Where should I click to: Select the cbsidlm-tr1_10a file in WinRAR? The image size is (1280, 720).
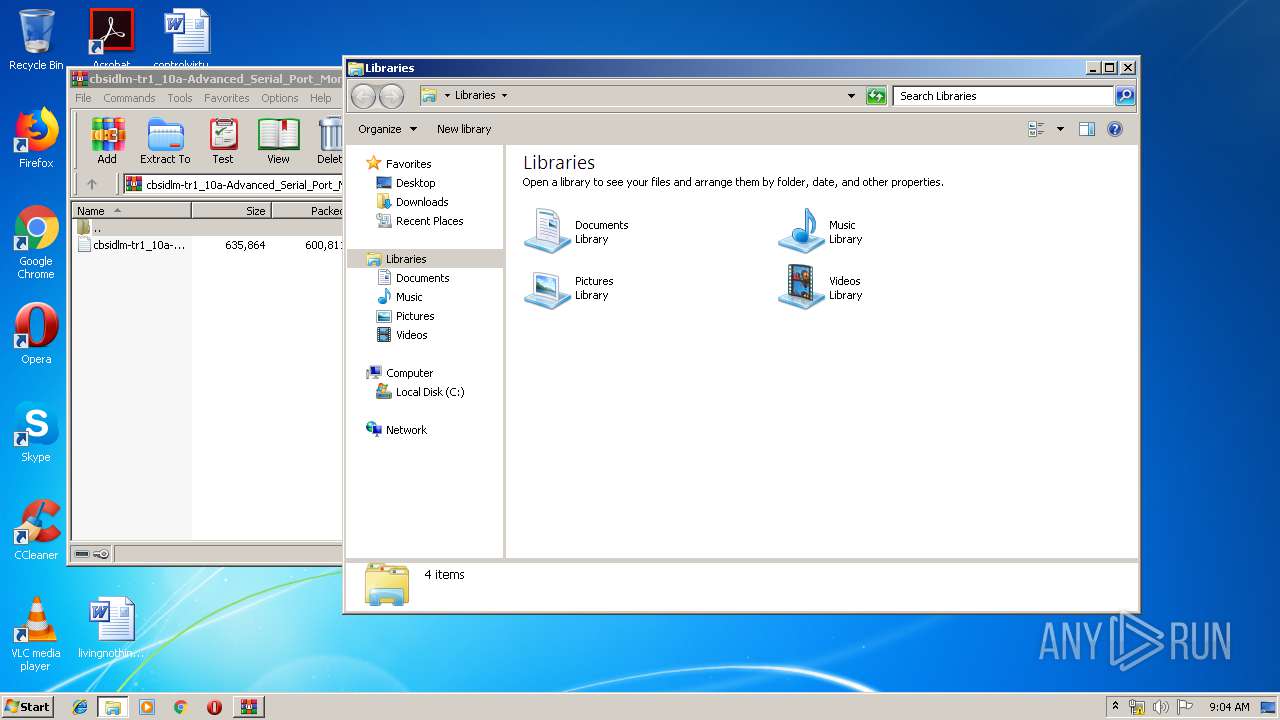click(132, 245)
